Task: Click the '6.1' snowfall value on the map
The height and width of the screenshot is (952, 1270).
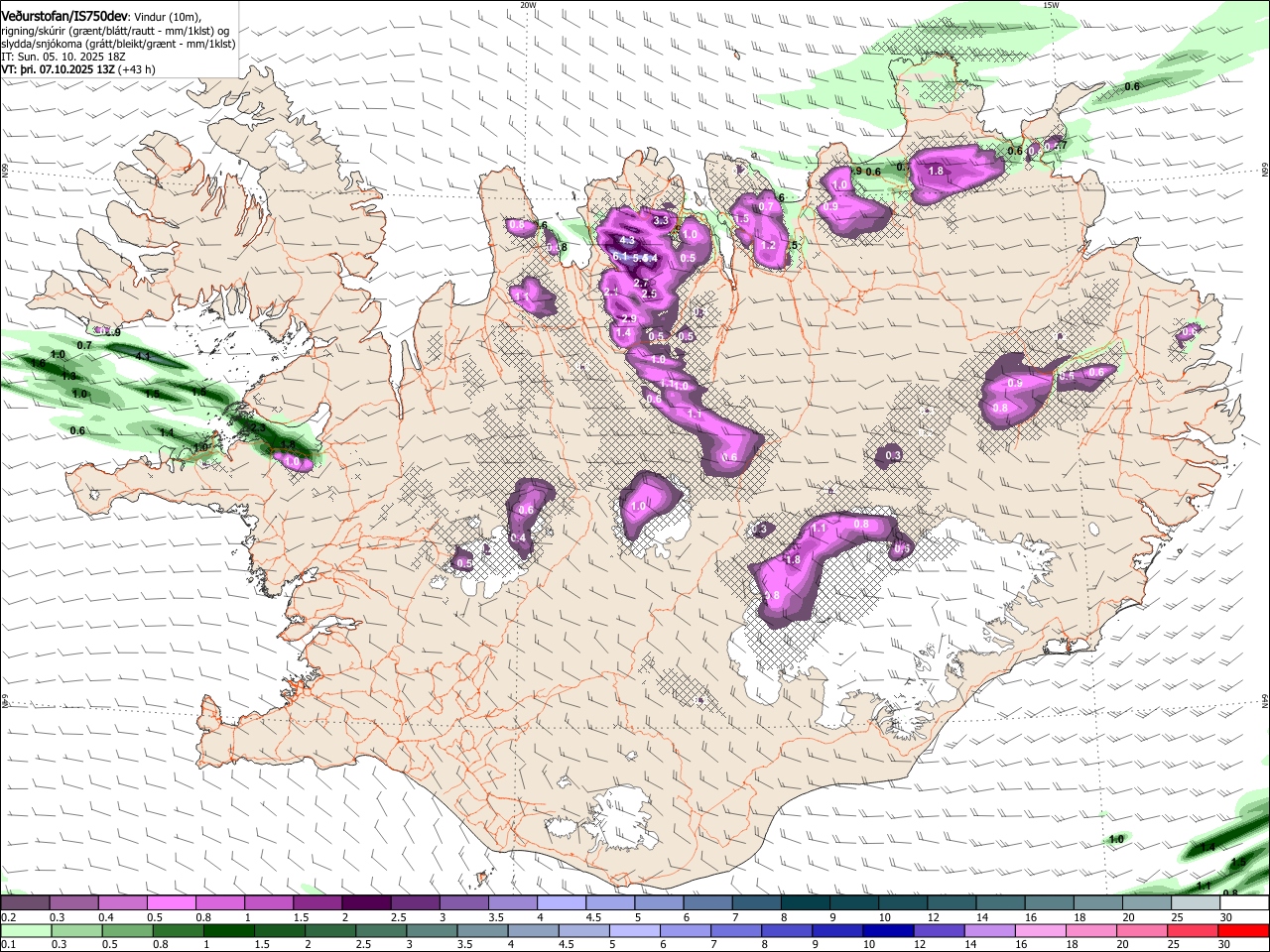Action: pos(619,257)
